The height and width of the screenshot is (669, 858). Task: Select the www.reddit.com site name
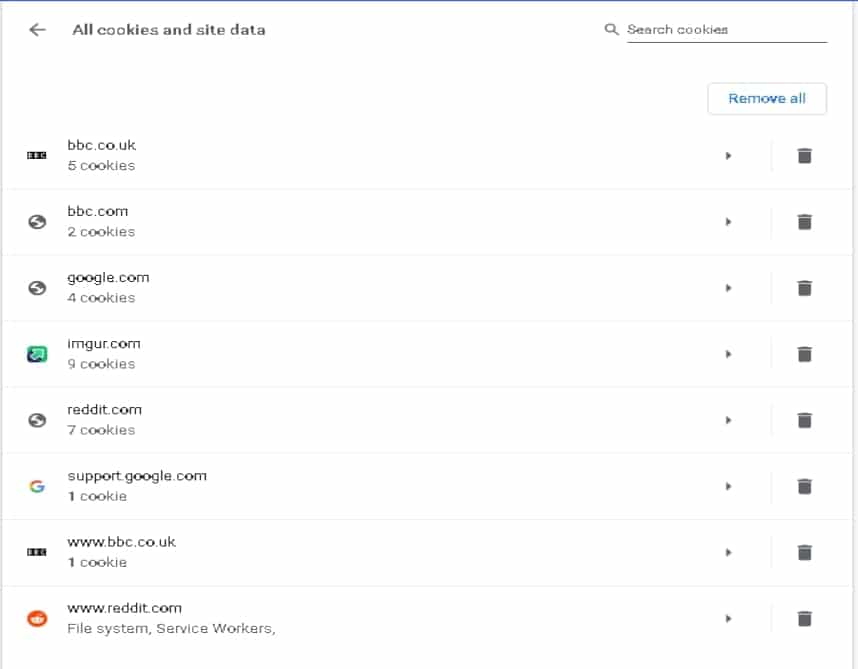tap(125, 608)
